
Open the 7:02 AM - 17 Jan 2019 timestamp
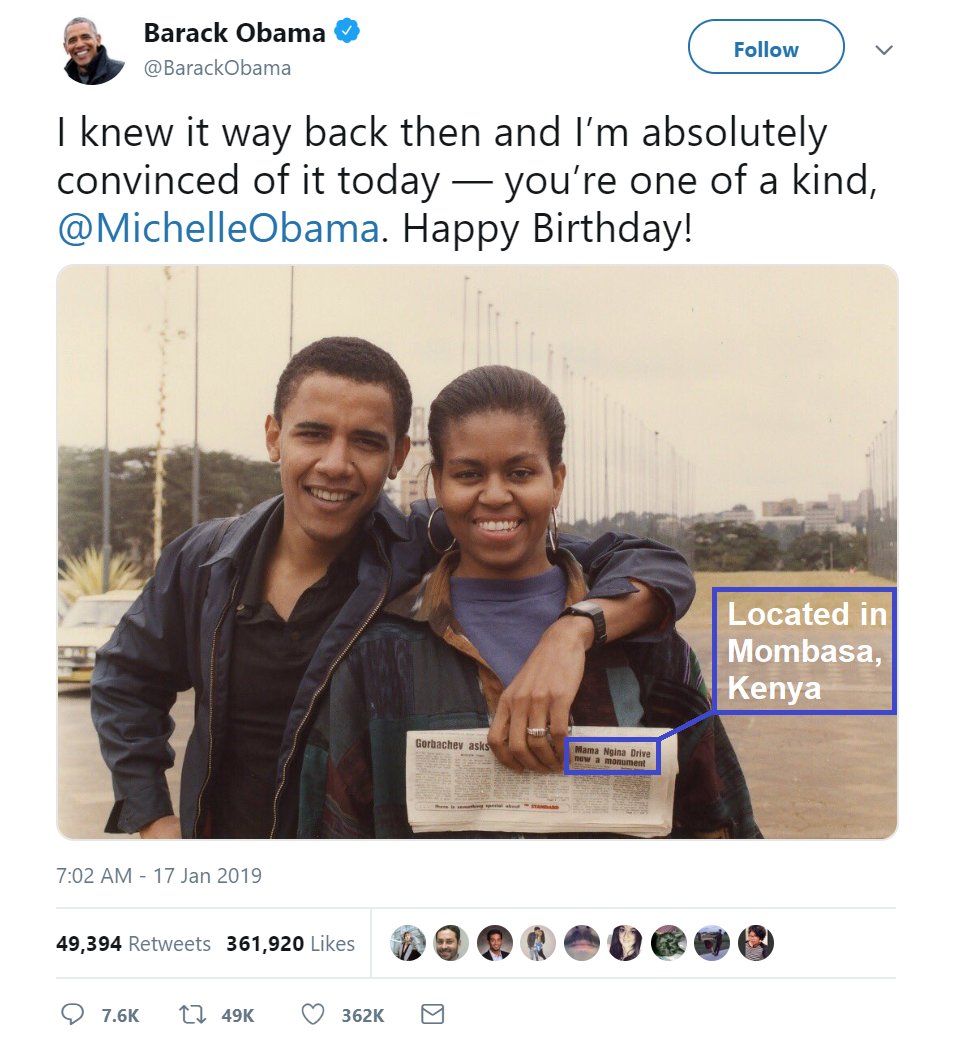click(x=159, y=876)
